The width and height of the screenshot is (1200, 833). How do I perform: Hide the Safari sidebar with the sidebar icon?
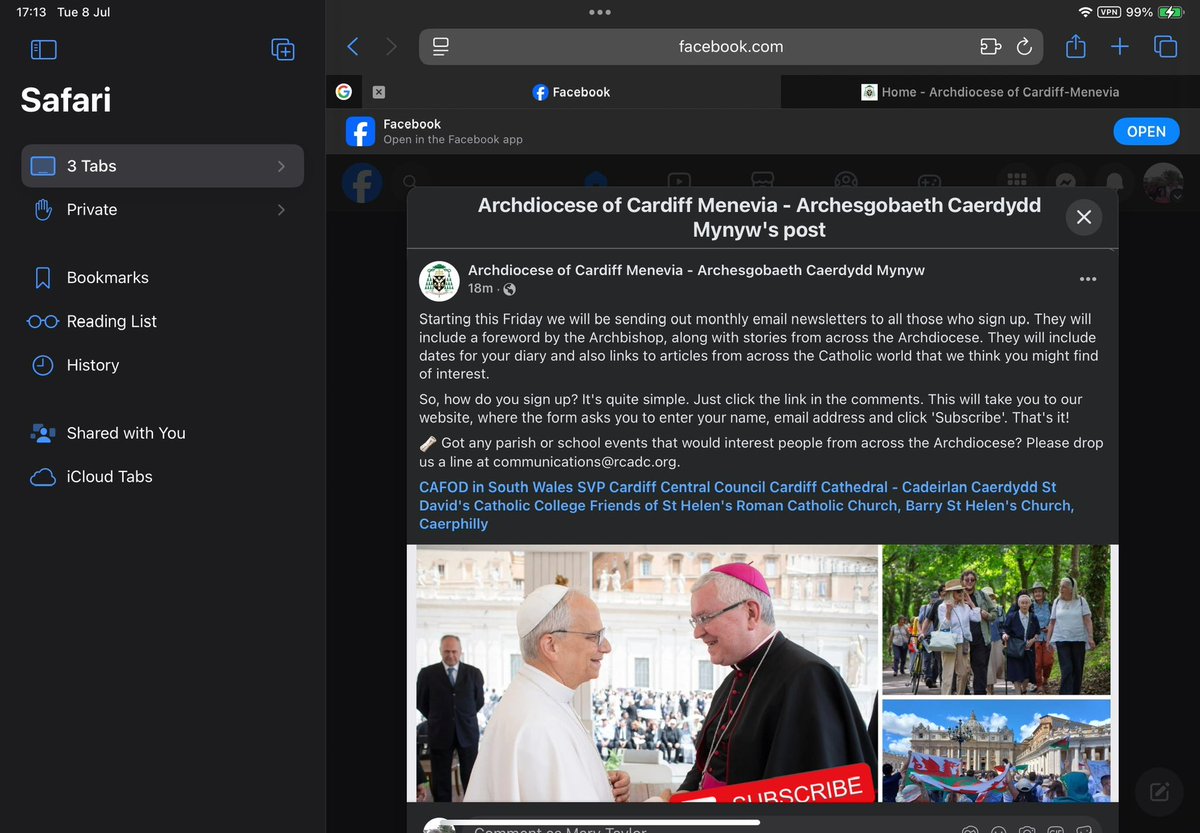coord(44,49)
